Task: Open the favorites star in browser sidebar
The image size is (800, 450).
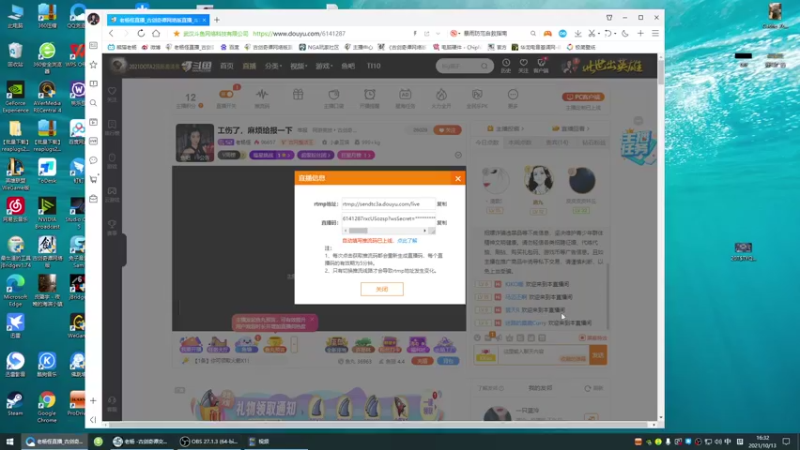Action: tap(93, 65)
